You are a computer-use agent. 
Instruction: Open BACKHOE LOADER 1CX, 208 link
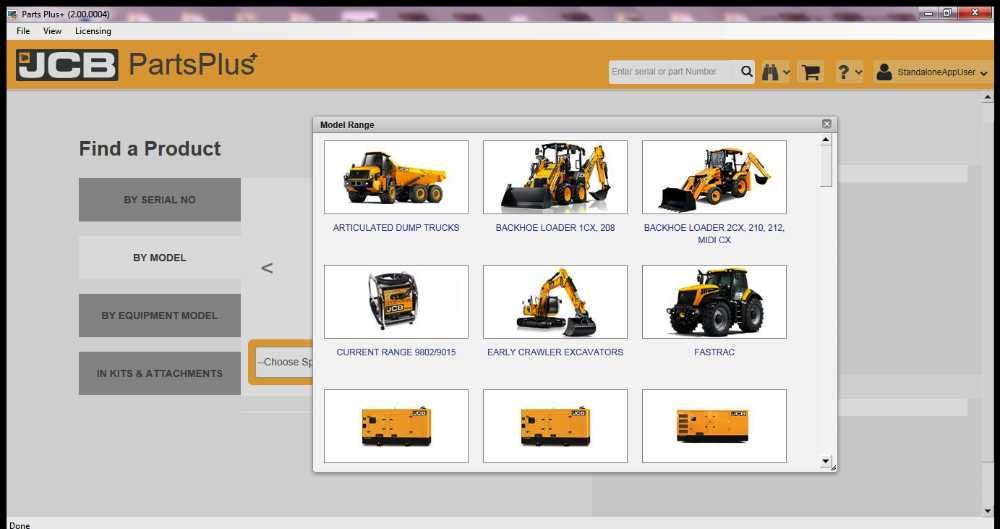[555, 228]
